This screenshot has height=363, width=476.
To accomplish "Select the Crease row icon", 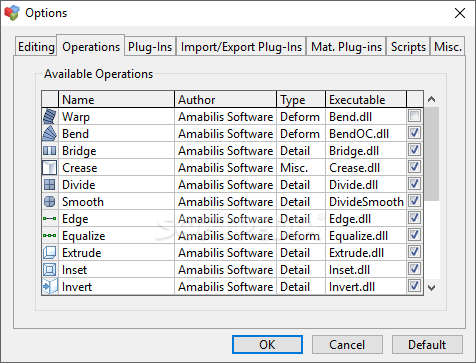I will click(x=50, y=168).
